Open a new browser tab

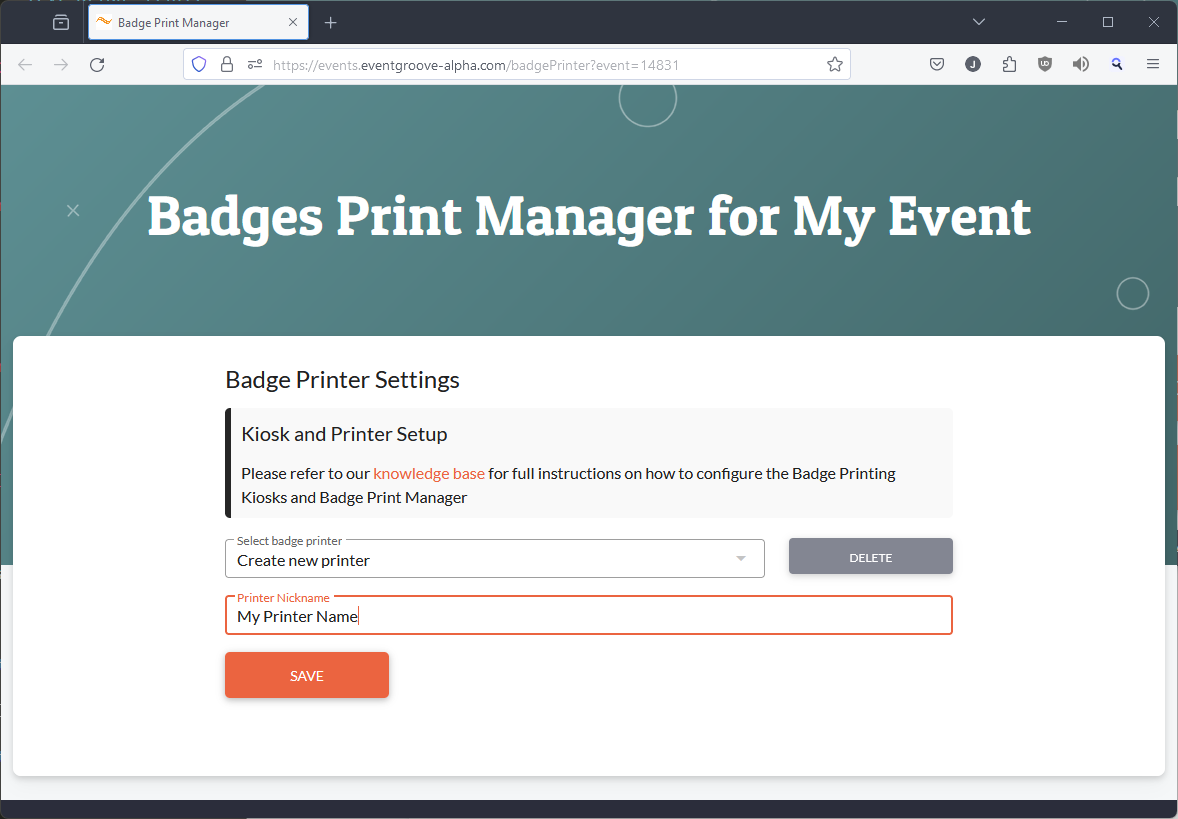330,21
